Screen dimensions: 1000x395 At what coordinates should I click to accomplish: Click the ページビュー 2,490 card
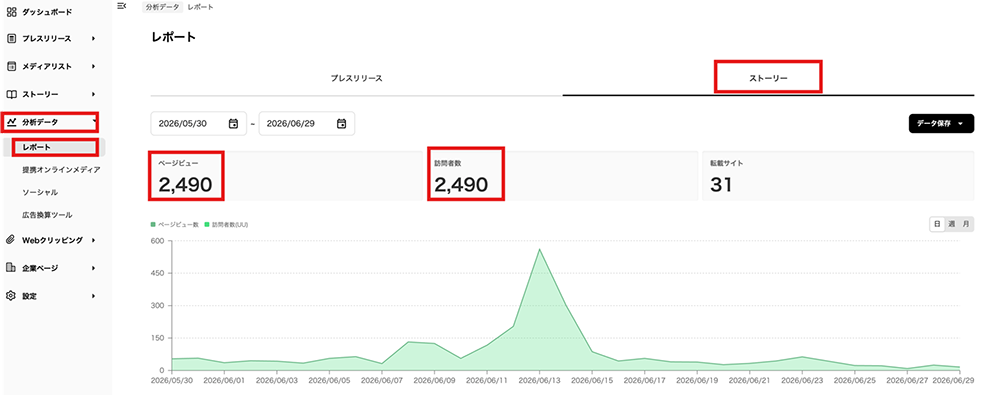tap(287, 175)
